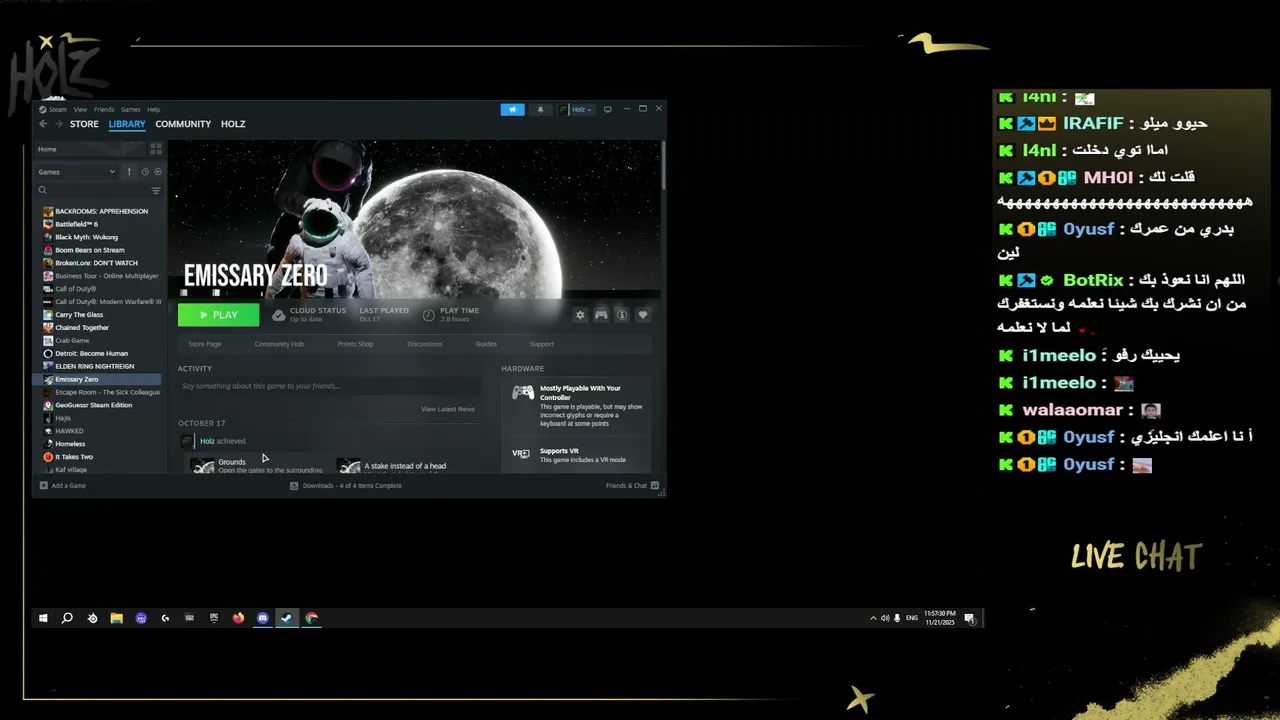
Task: Click the Steam window vertical scrollbar
Action: click(662, 165)
